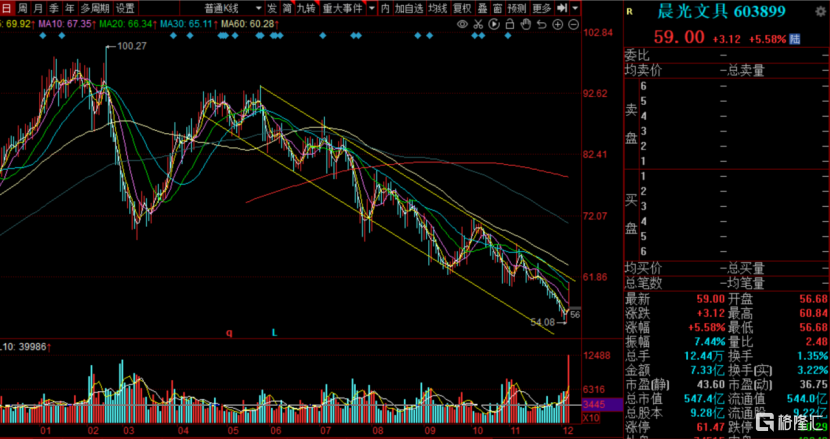Screen dimensions: 830x439
Task: Click the 发 toolbar button
Action: click(x=272, y=8)
